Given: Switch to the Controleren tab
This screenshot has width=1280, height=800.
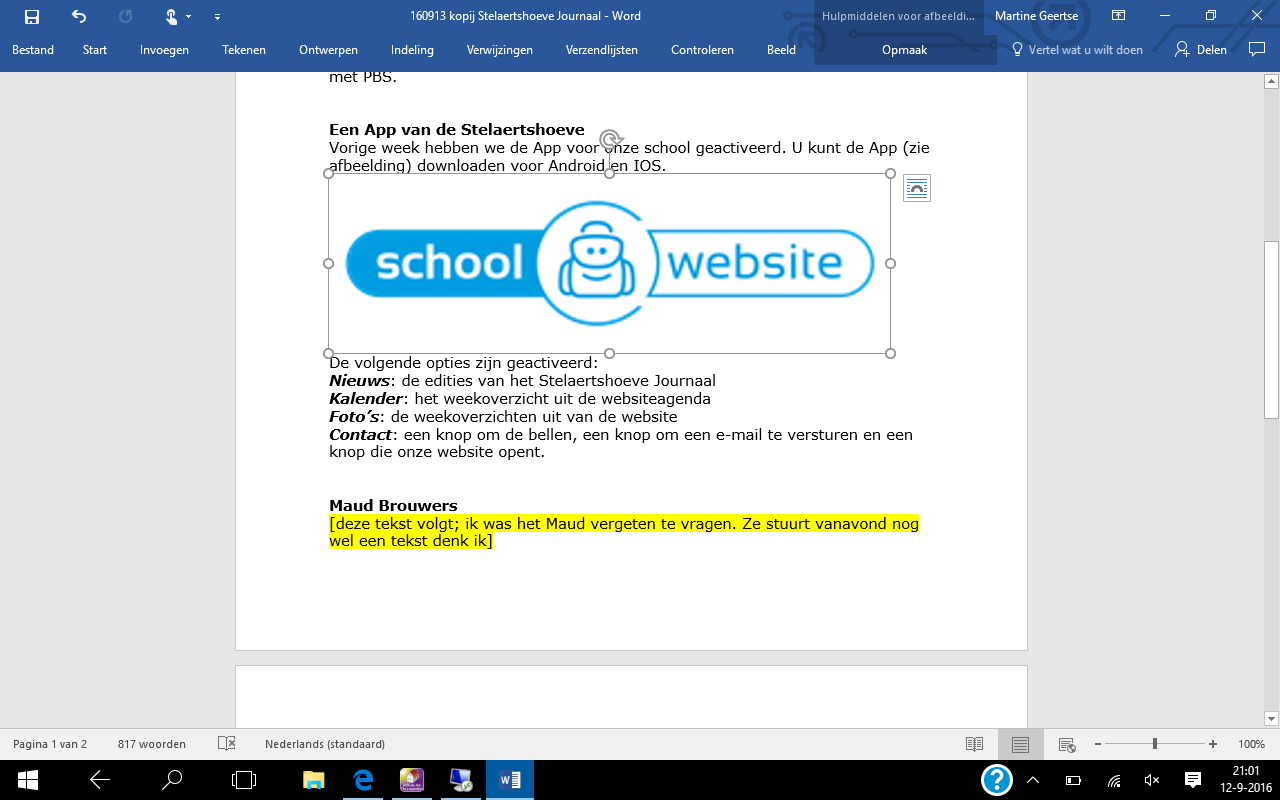Looking at the screenshot, I should 702,50.
